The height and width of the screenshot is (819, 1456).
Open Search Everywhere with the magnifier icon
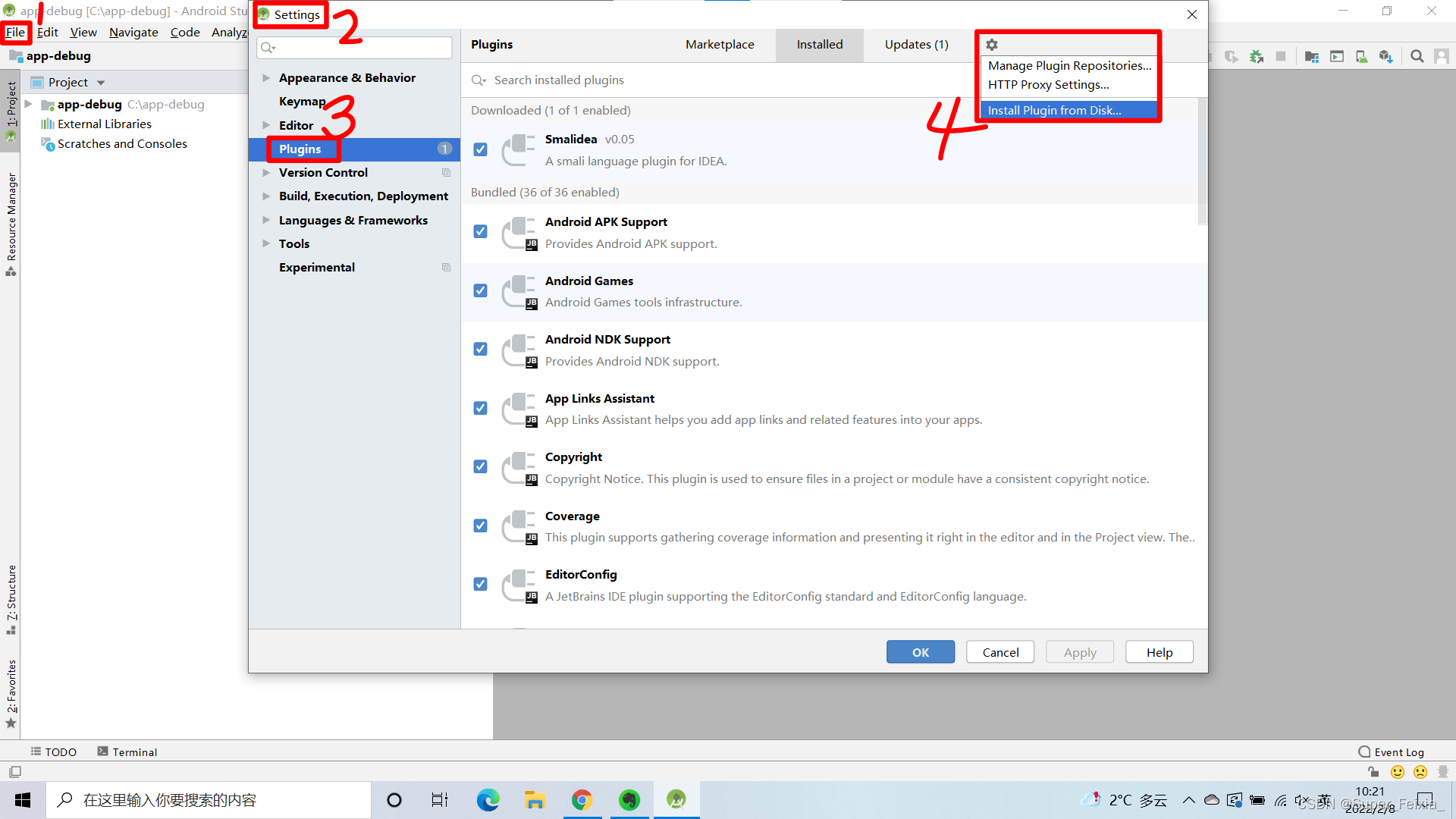(x=1417, y=56)
